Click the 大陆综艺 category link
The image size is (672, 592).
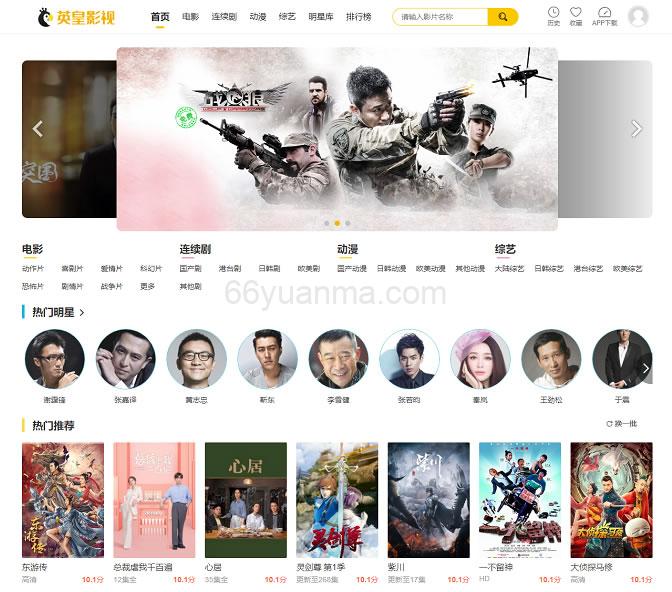[510, 269]
